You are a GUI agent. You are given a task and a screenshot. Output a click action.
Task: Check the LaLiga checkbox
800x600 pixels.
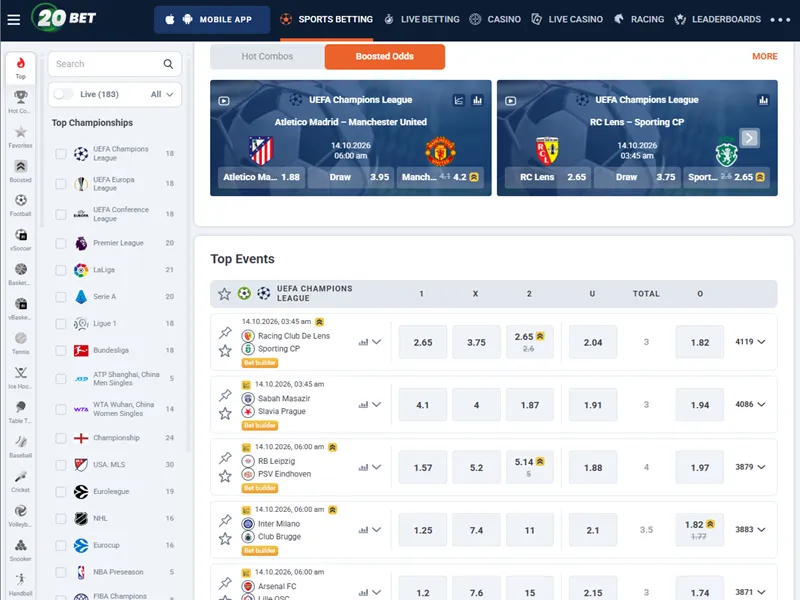pyautogui.click(x=61, y=270)
